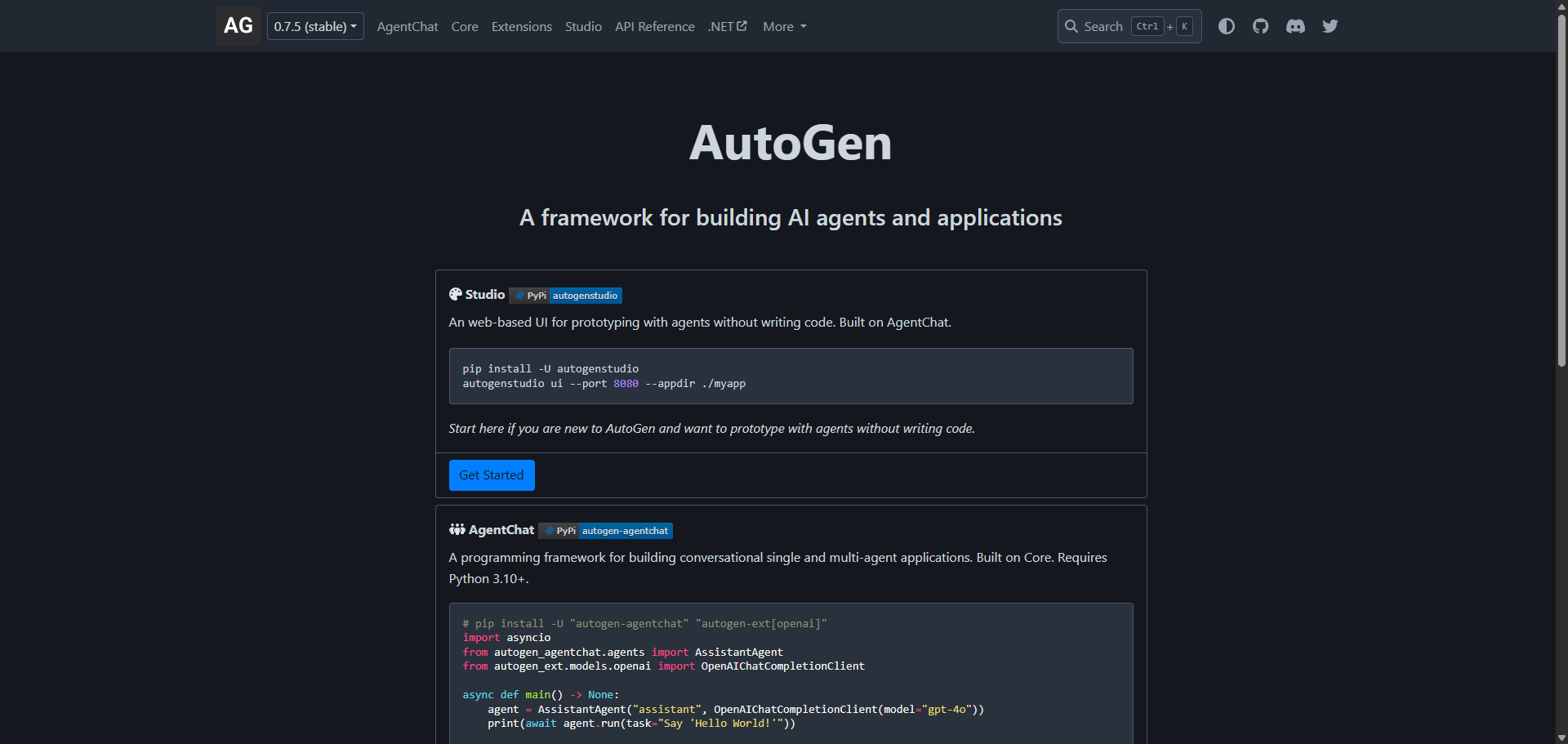
Task: Go to the API Reference page
Action: pos(654,27)
